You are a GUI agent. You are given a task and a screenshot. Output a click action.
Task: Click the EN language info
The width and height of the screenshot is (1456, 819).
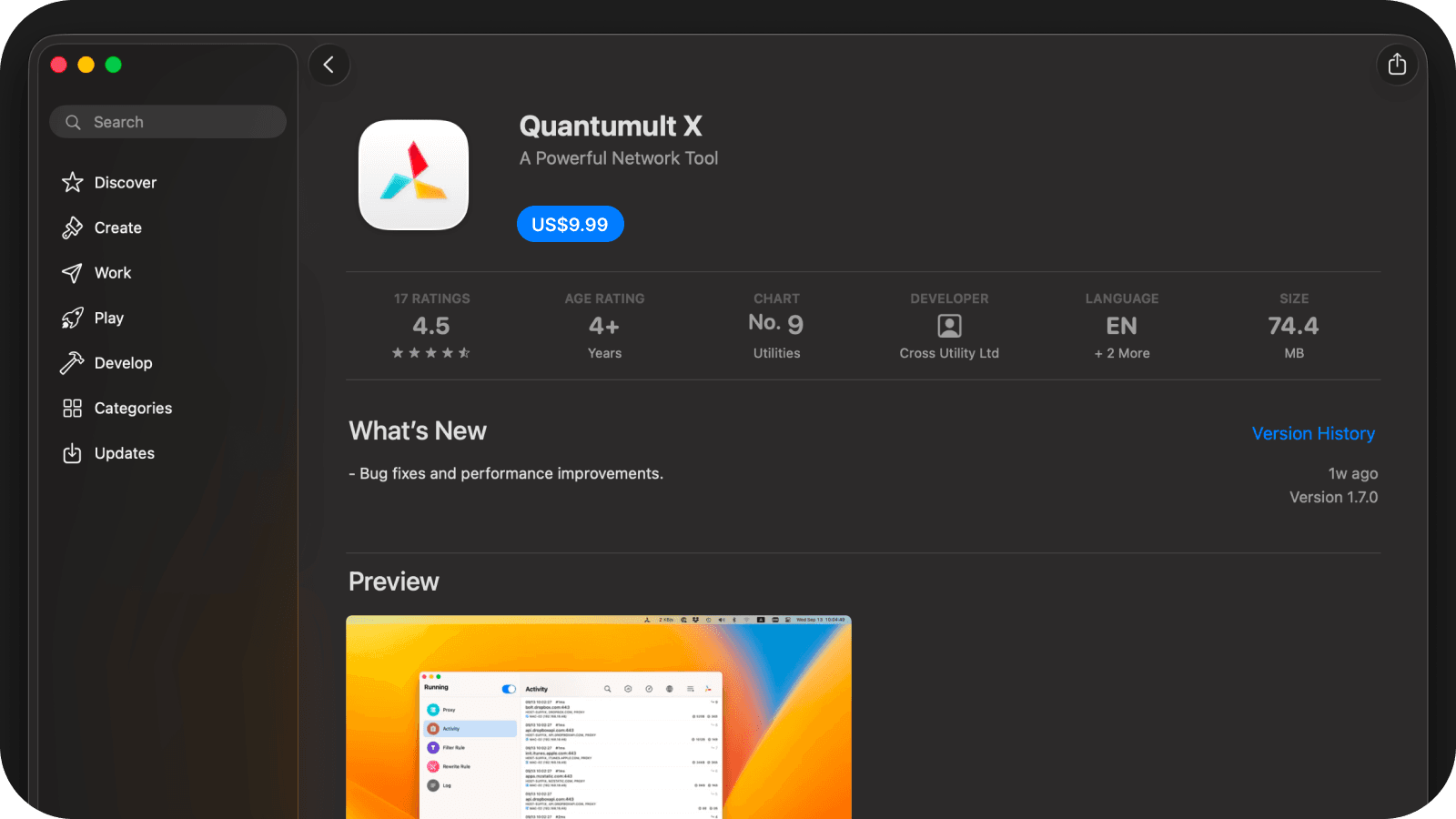tap(1122, 326)
